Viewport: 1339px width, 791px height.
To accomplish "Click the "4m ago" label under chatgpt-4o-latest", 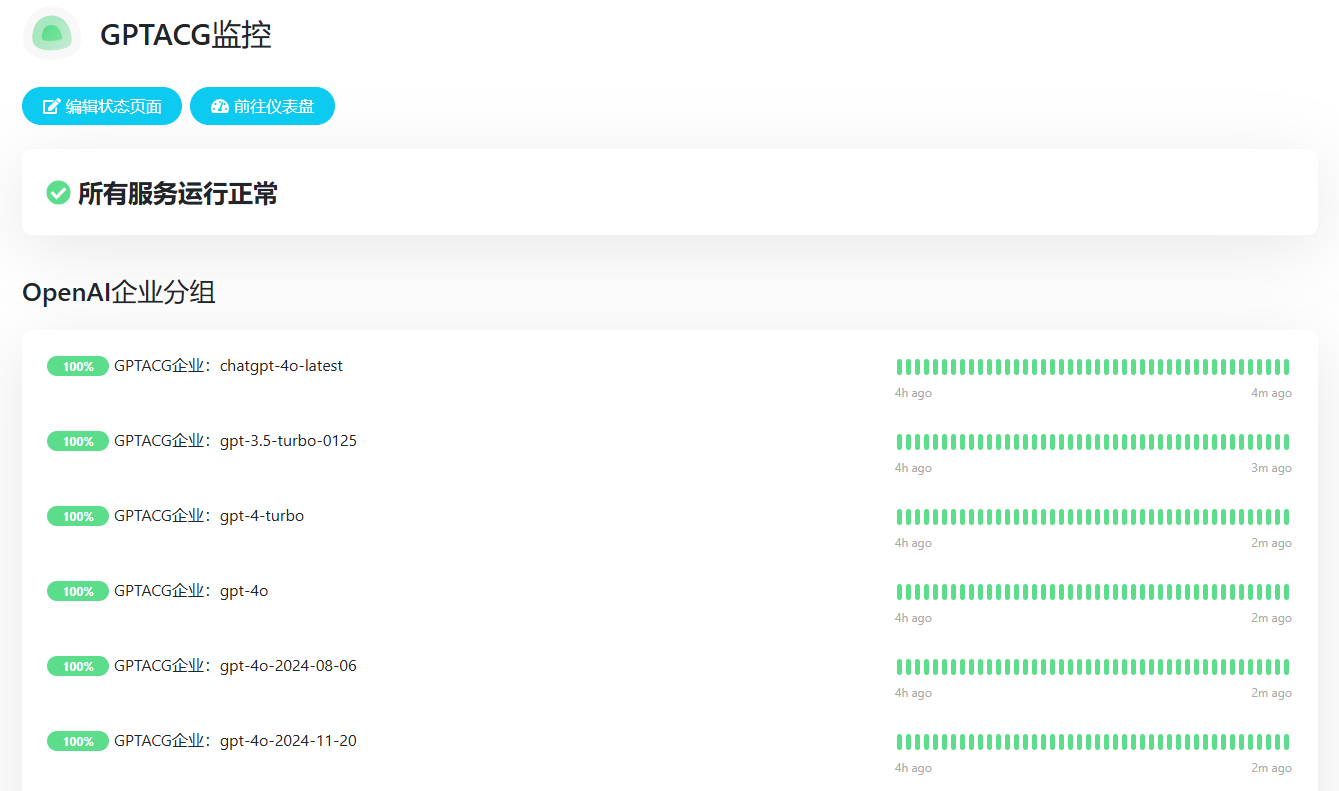I will tap(1271, 393).
